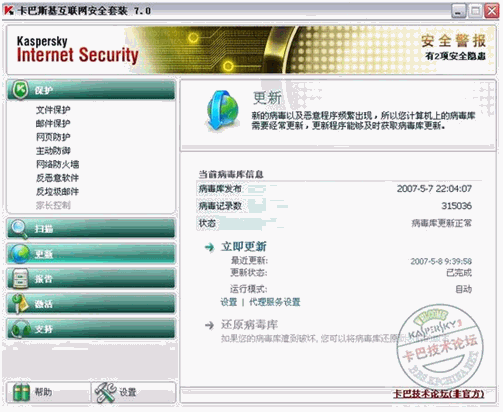Click the wrench and hammer settings icon
The width and height of the screenshot is (503, 412).
click(106, 392)
